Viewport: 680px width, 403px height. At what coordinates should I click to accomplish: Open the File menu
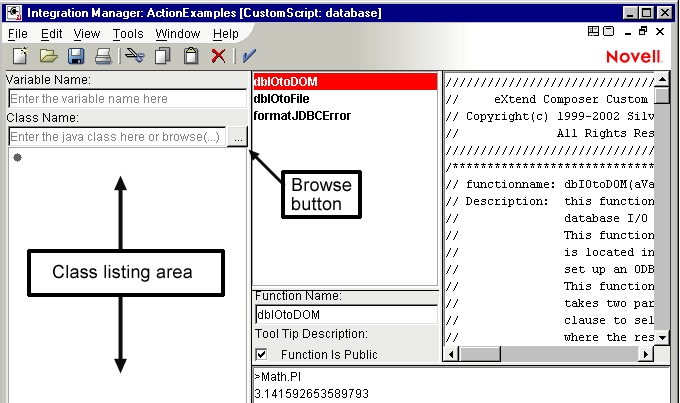click(18, 34)
